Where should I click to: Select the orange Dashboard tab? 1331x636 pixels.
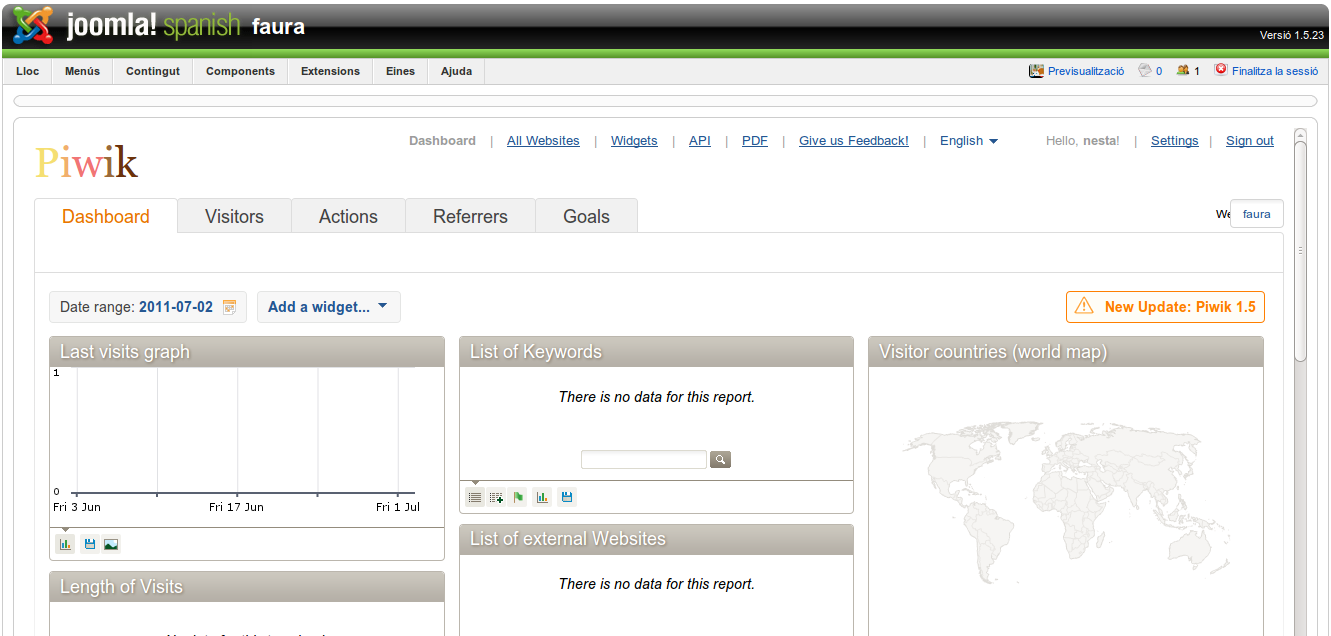106,216
